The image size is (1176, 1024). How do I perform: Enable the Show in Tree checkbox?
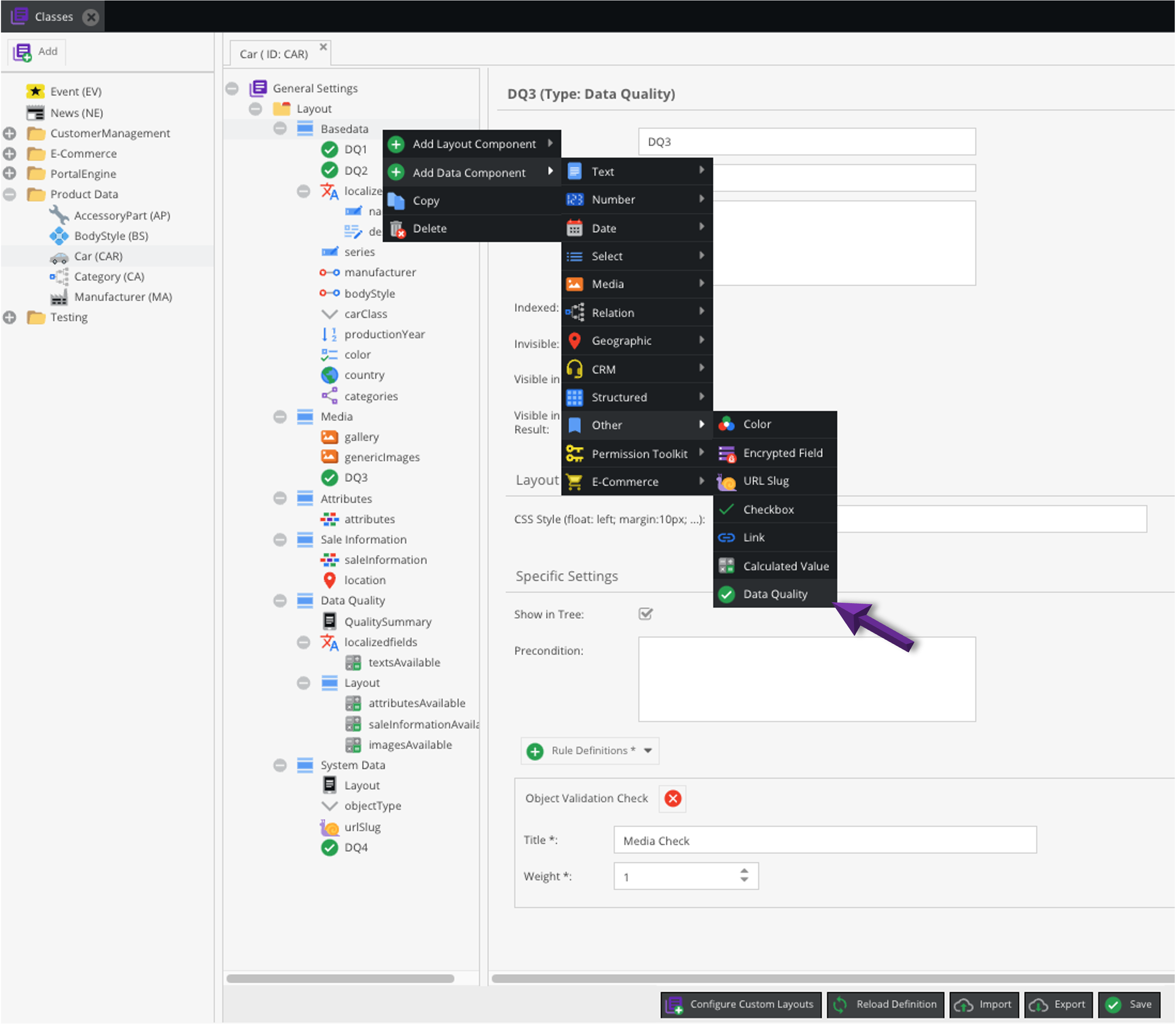pos(646,614)
